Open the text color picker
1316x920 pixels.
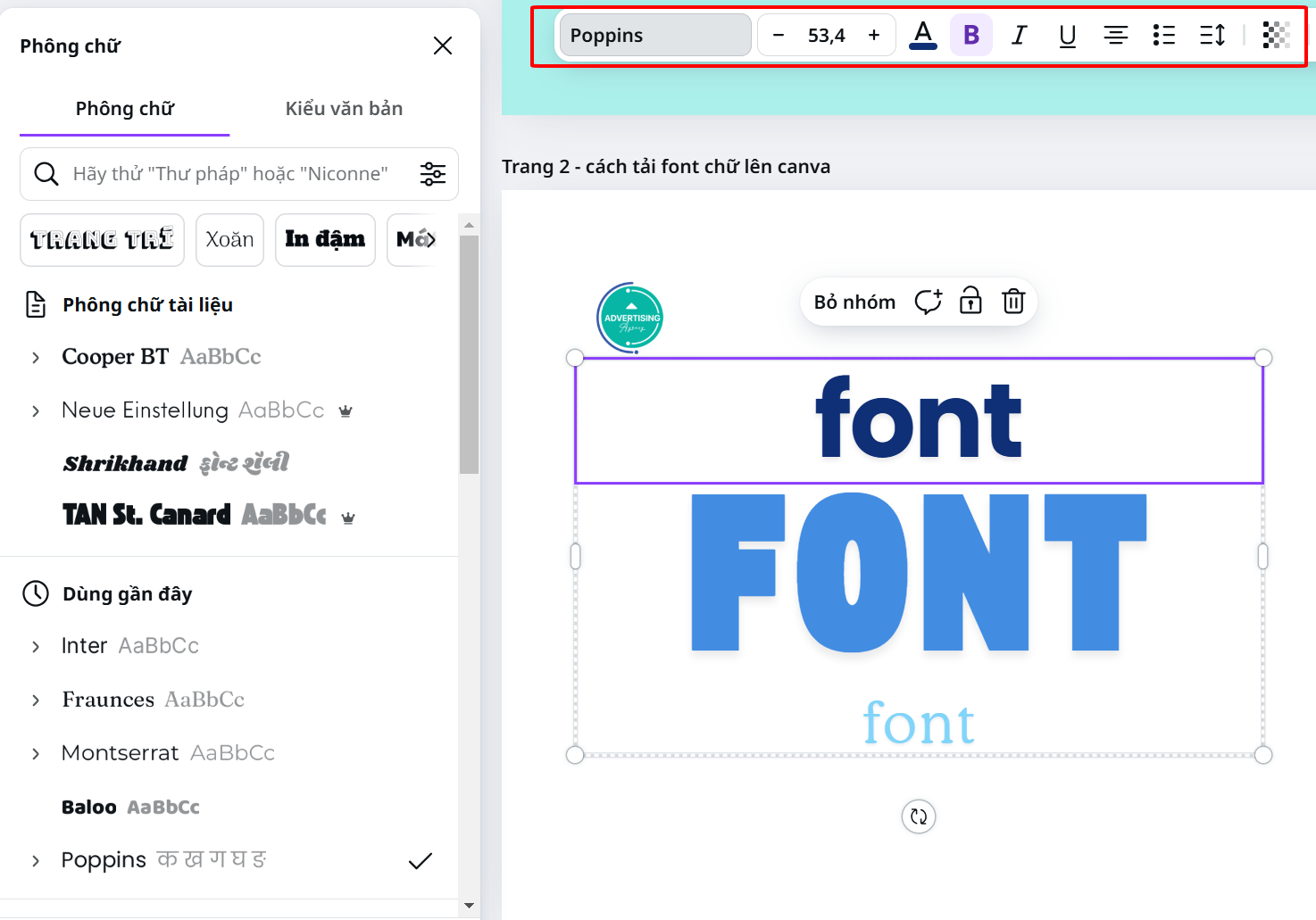pos(923,35)
